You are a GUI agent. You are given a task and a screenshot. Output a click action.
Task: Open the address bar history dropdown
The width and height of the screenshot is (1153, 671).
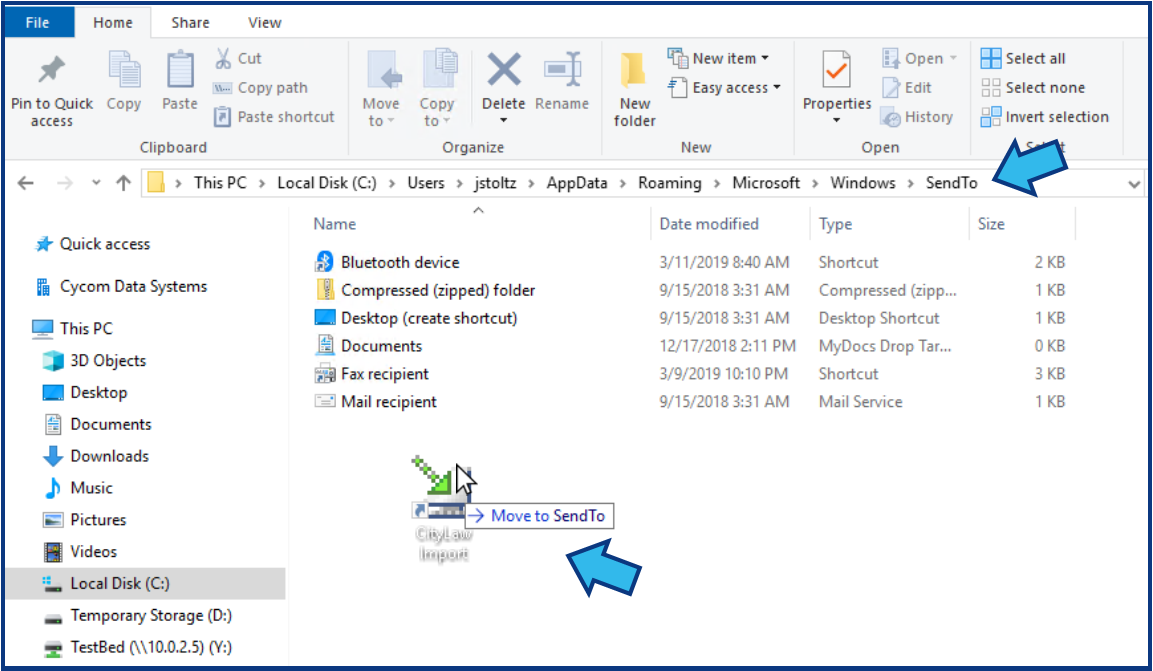[x=1132, y=182]
